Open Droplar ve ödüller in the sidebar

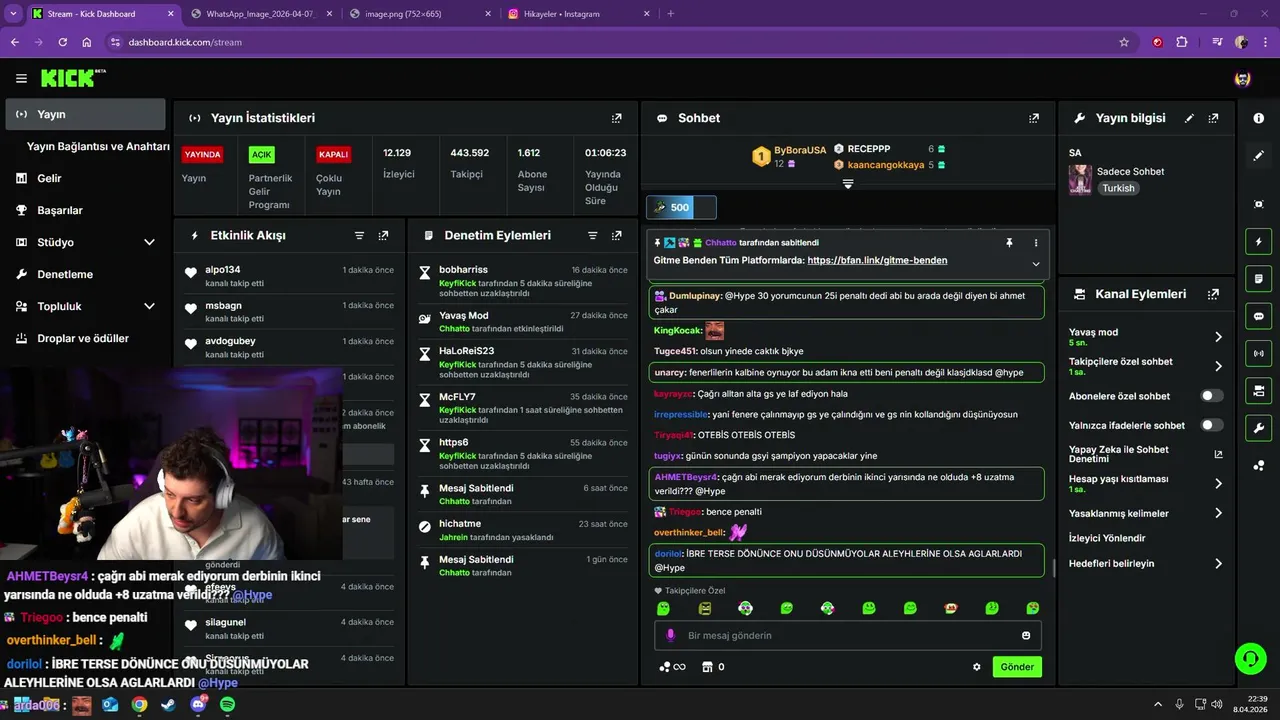coord(85,338)
